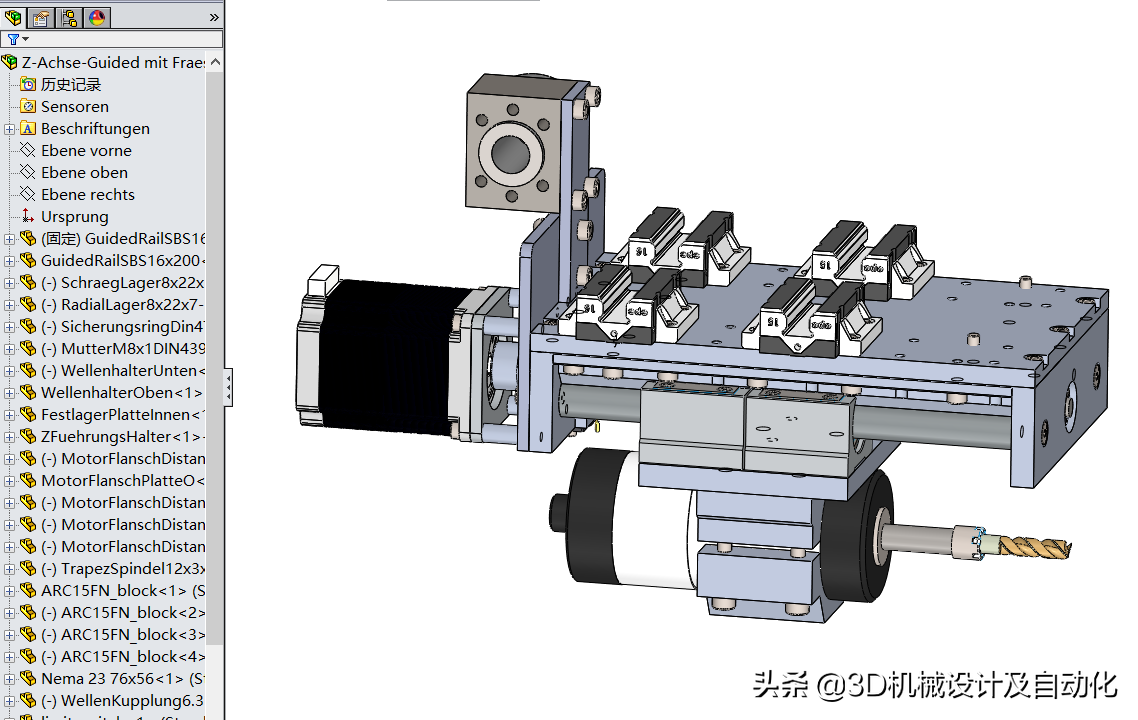Screen dimensions: 1138x720
Task: Click the ZFuehrungsHalter<1> part icon
Action: click(28, 436)
